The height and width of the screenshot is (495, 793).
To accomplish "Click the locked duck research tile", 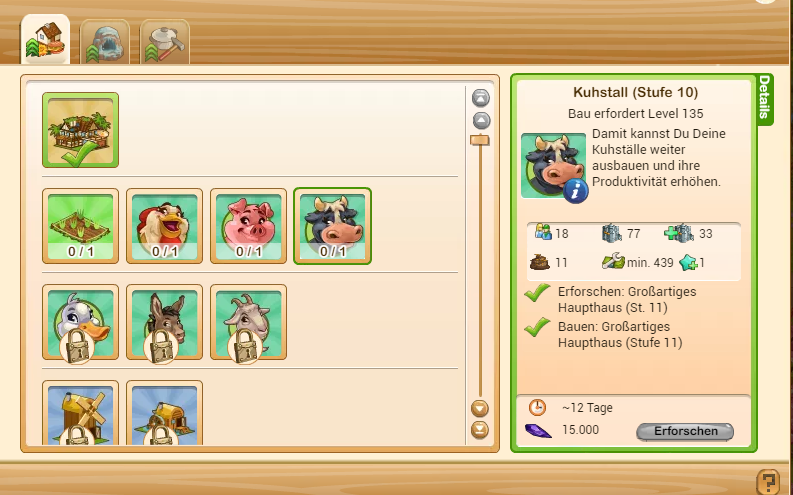I will pyautogui.click(x=80, y=322).
